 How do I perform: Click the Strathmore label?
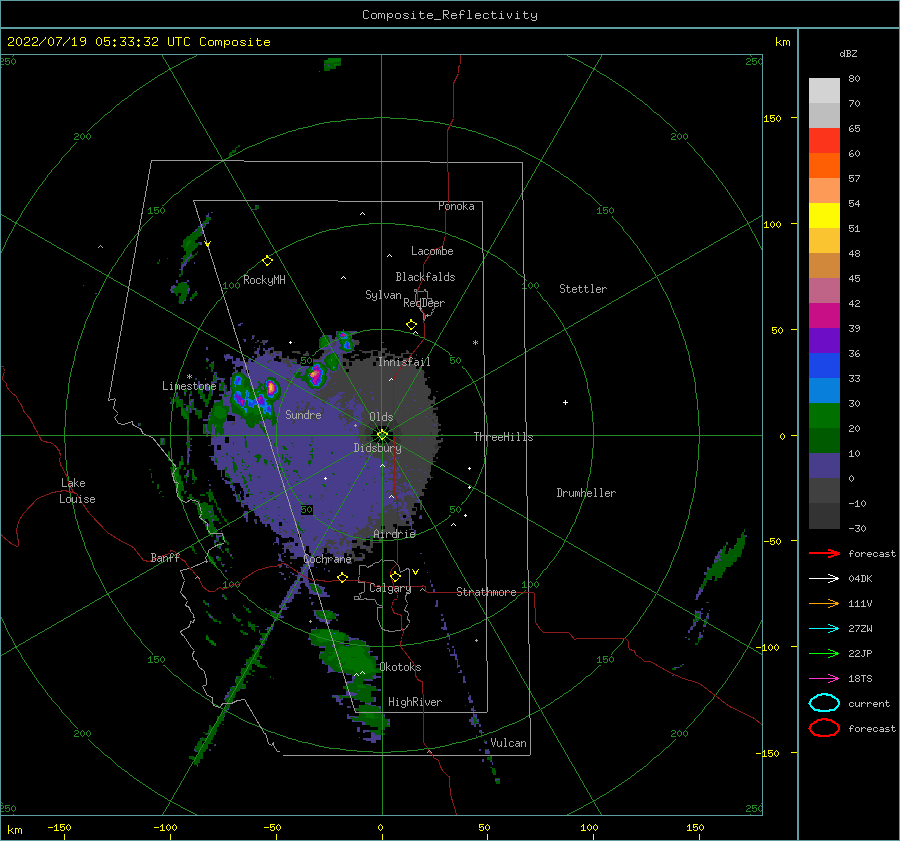click(x=486, y=592)
